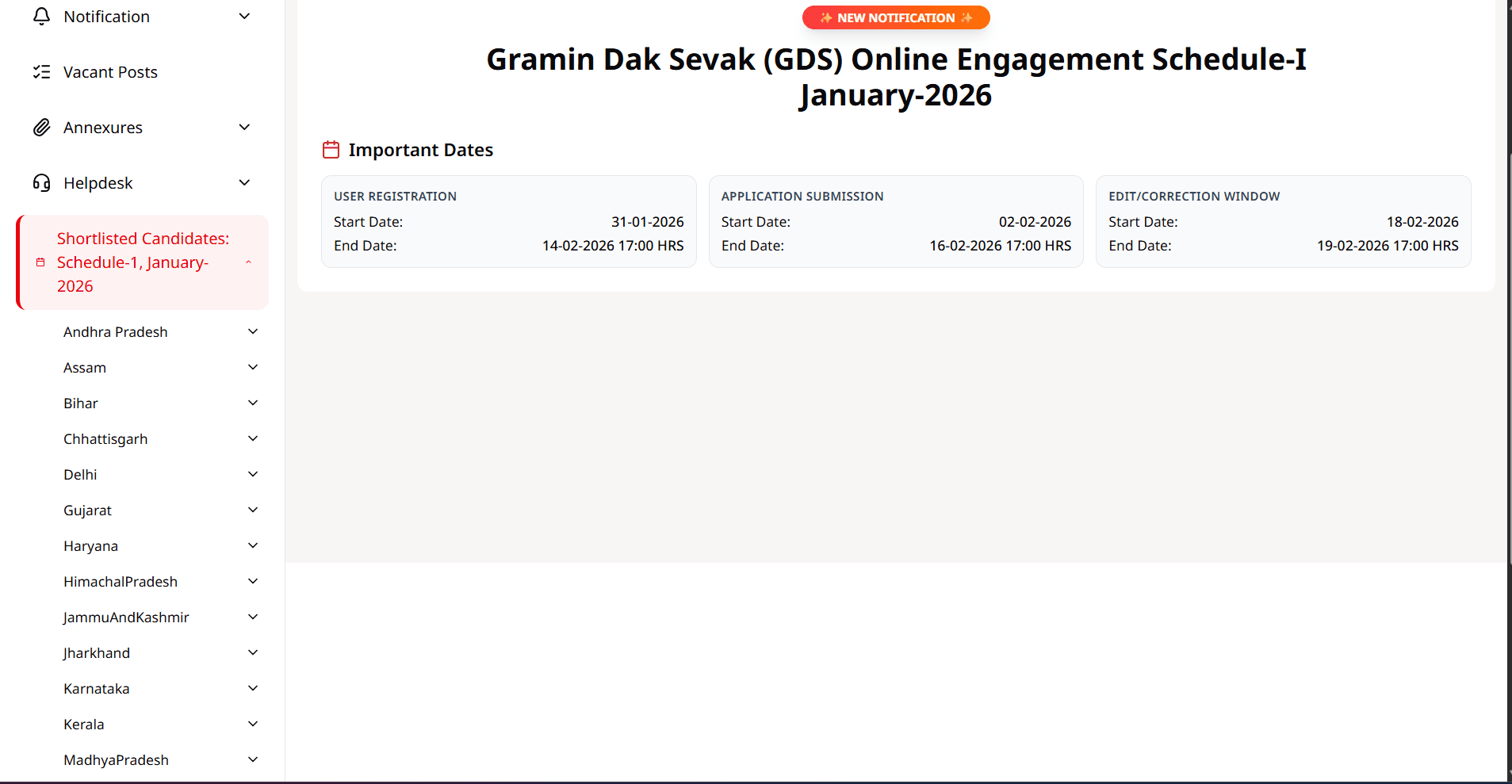Click the Vacant Posts checklist icon

point(41,72)
